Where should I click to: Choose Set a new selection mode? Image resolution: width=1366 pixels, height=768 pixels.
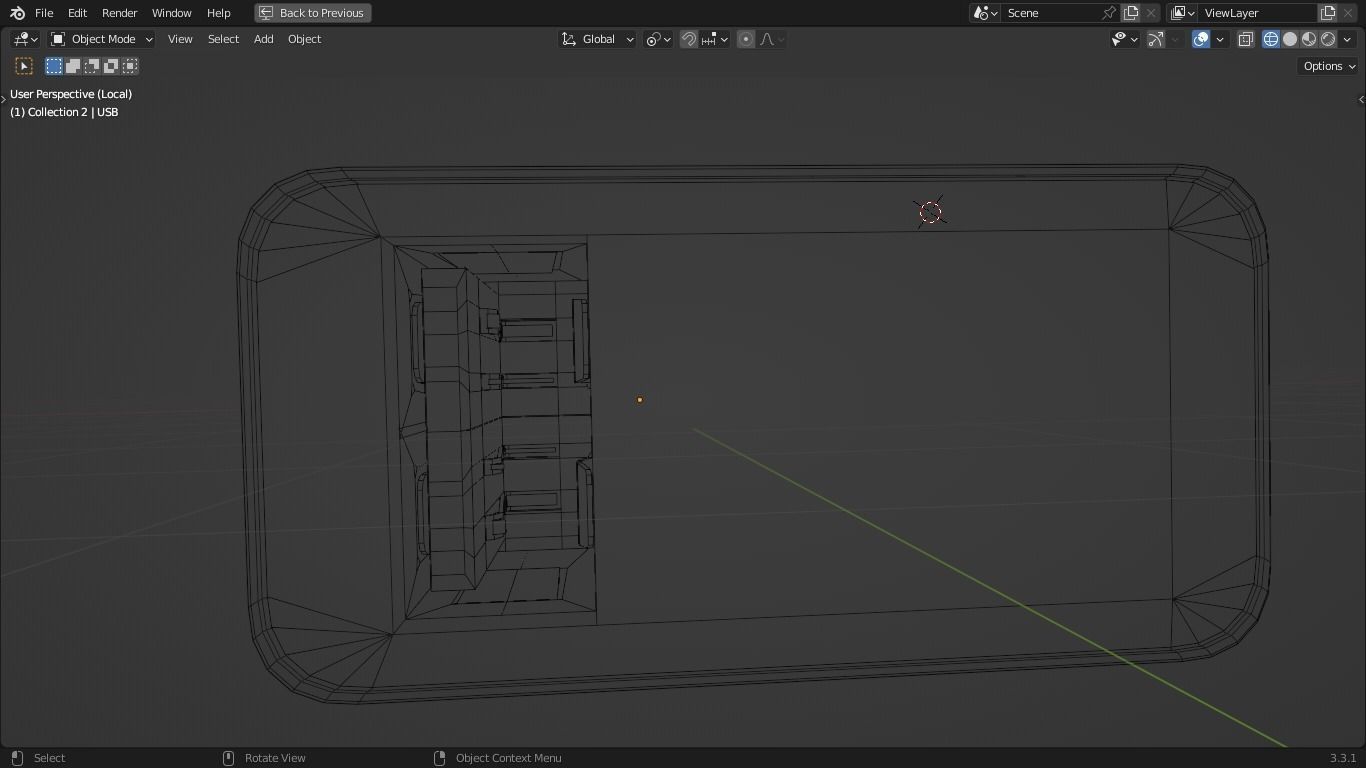tap(54, 66)
